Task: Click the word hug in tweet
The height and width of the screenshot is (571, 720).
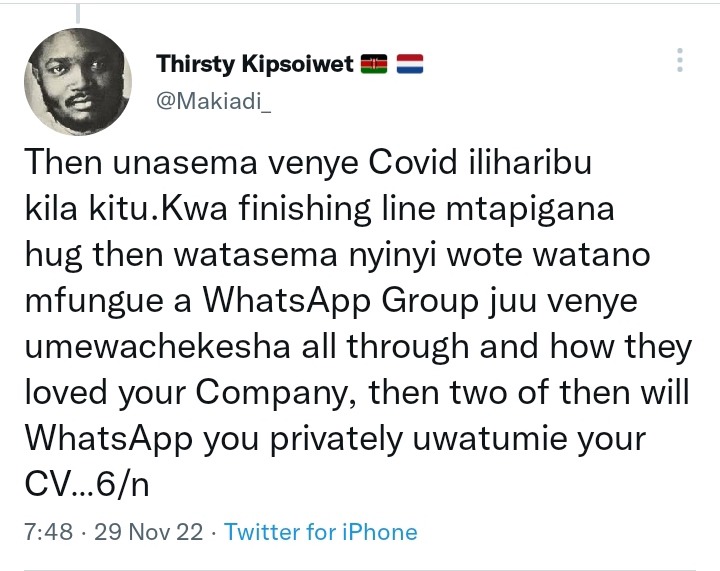Action: 54,255
